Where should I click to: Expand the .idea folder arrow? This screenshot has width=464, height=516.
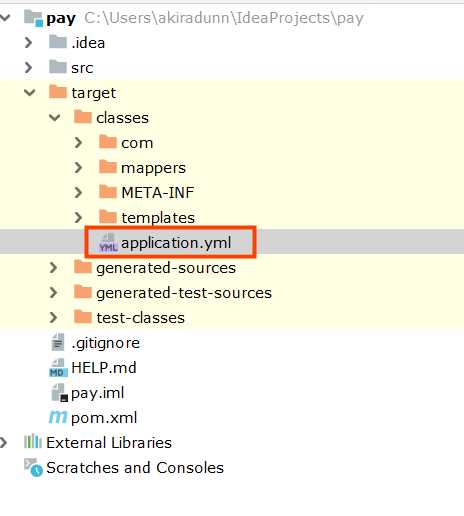pyautogui.click(x=29, y=42)
